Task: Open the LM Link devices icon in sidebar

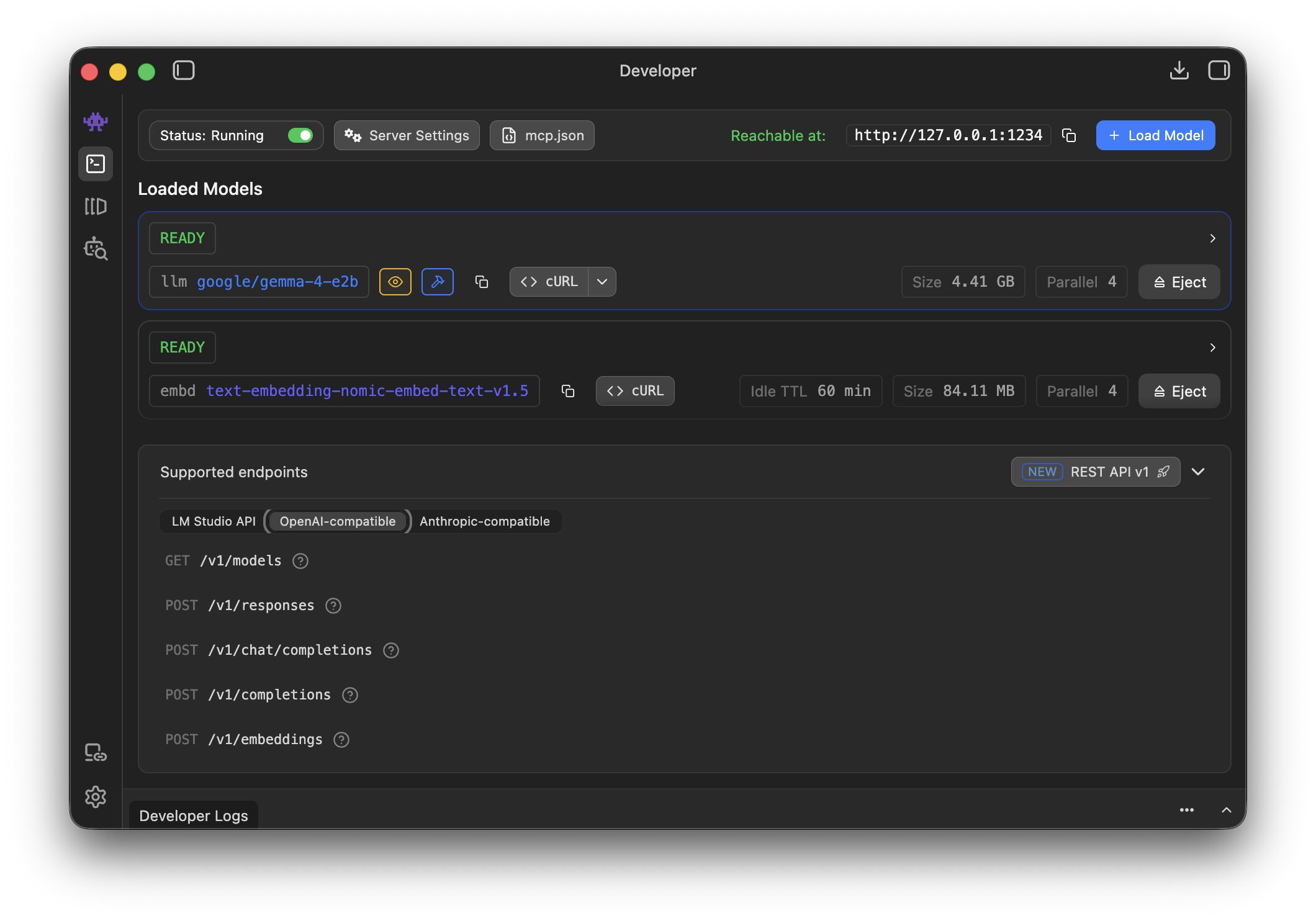Action: [96, 752]
